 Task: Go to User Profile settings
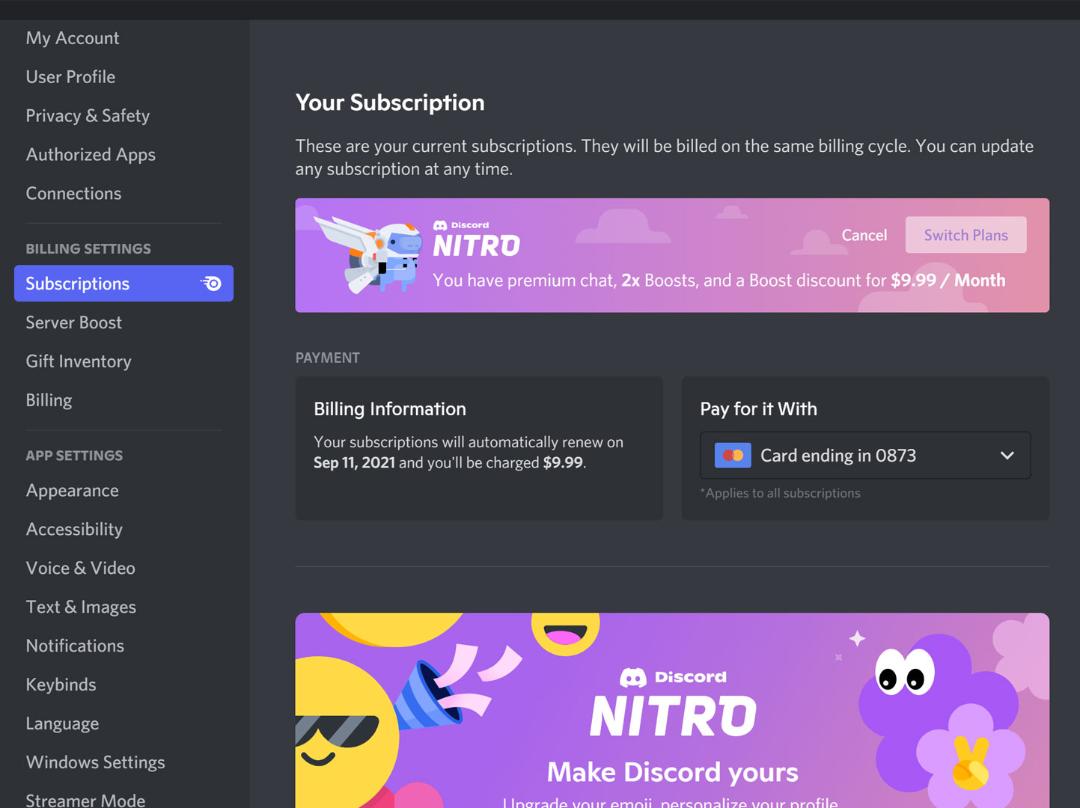pyautogui.click(x=70, y=76)
